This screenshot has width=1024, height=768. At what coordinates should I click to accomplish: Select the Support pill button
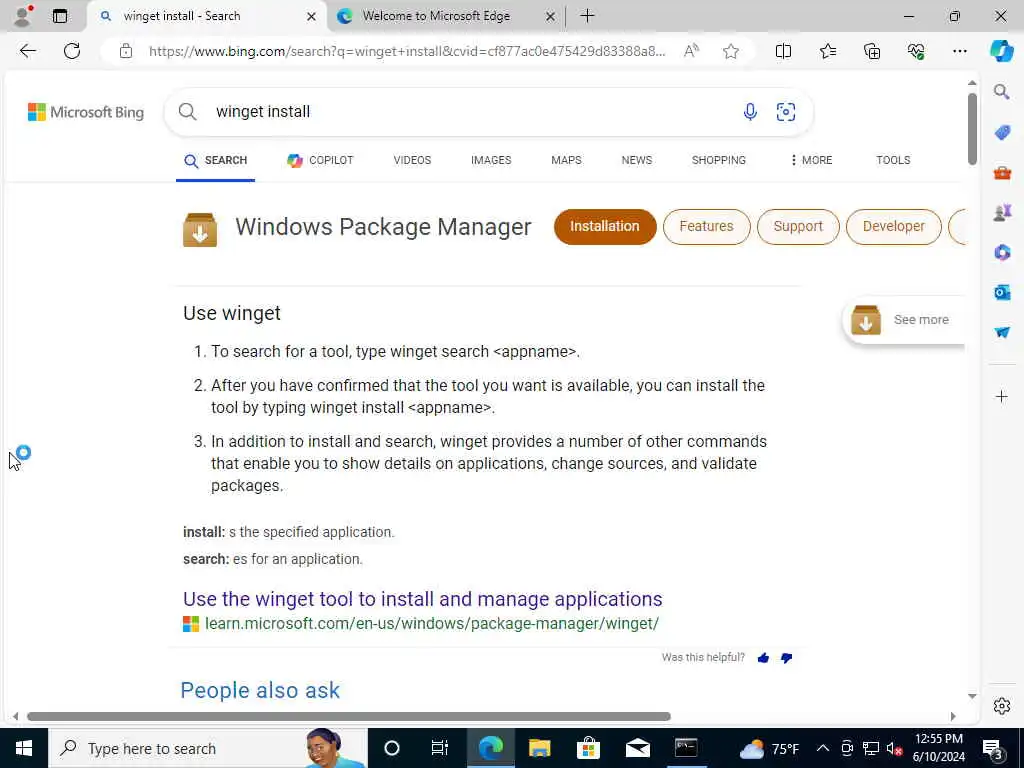click(798, 227)
